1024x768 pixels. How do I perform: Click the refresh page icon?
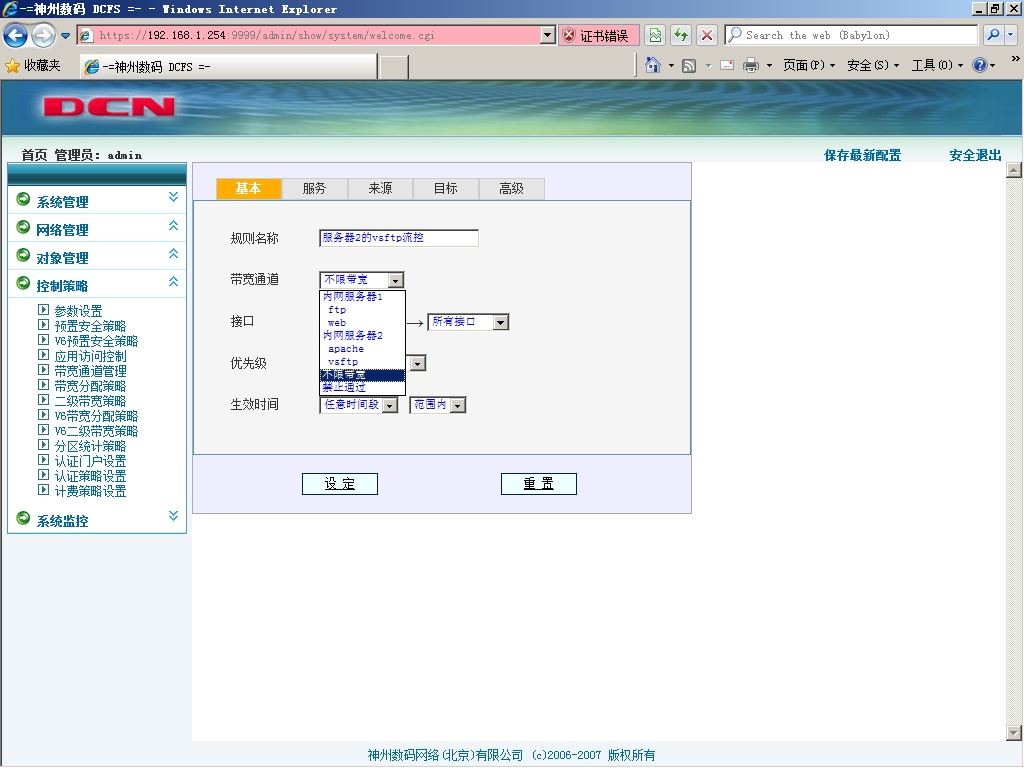[681, 35]
